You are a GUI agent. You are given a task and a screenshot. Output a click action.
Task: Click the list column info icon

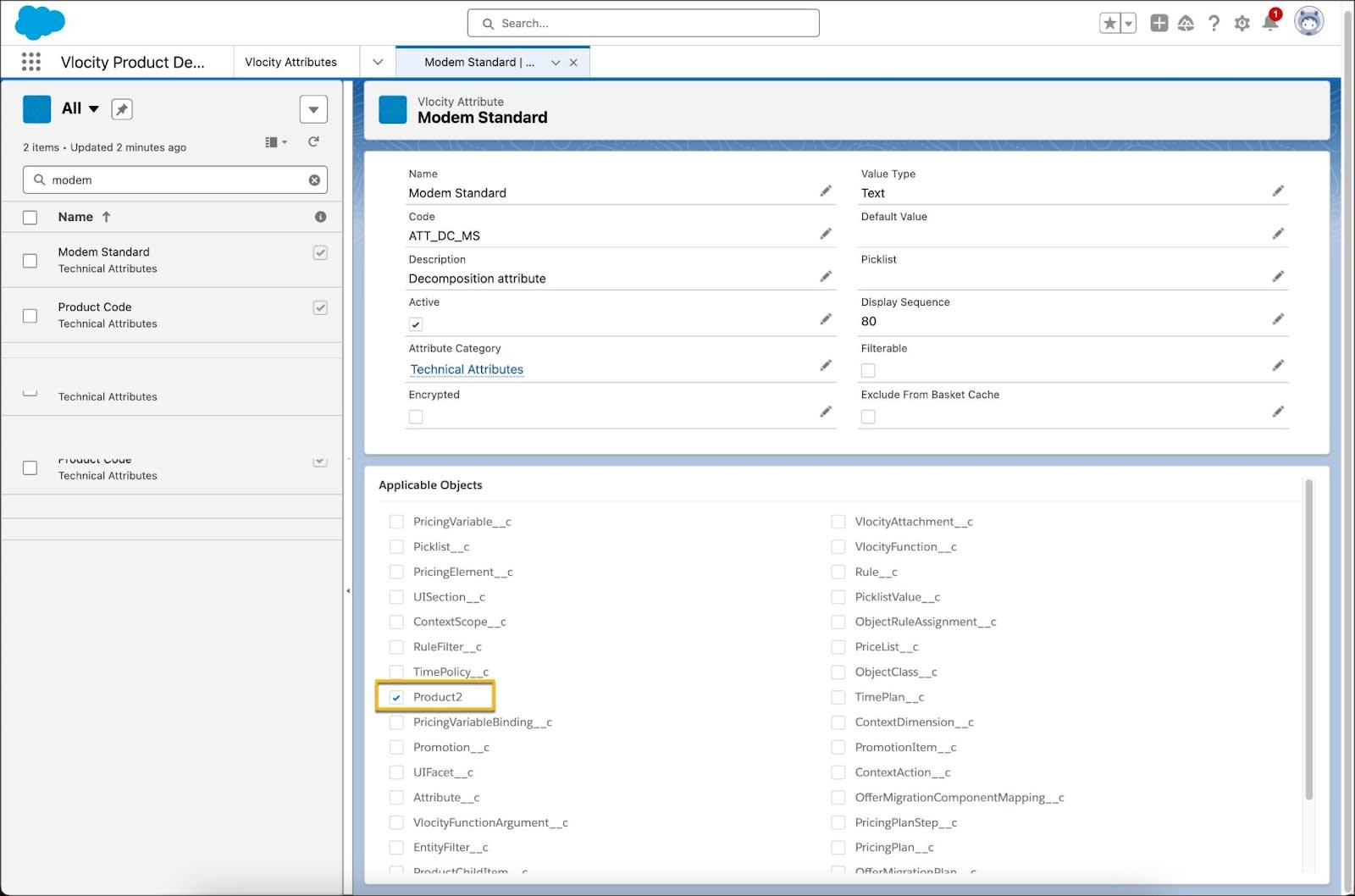click(x=320, y=217)
